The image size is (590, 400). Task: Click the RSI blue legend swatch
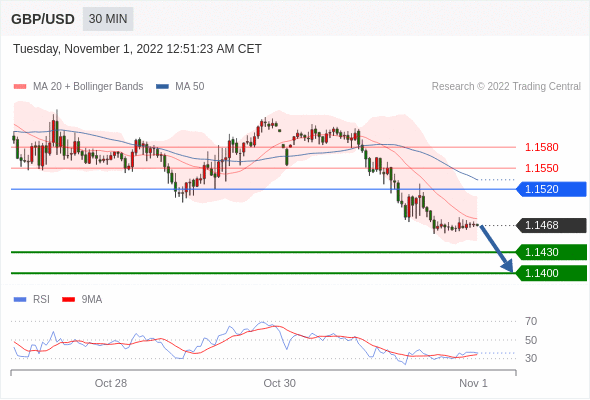20,300
